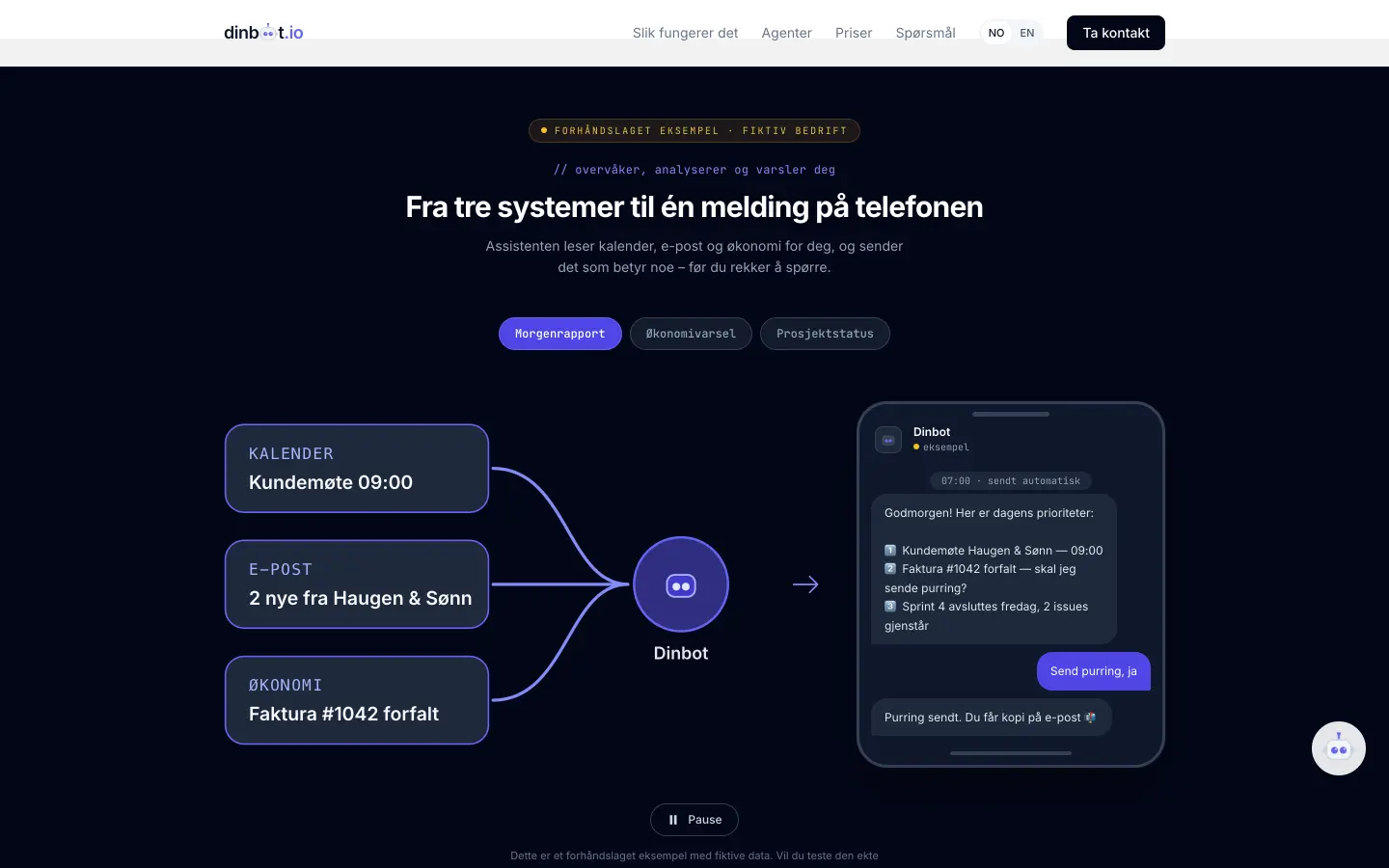Image resolution: width=1389 pixels, height=868 pixels.
Task: Pause the demo animation
Action: coord(694,820)
